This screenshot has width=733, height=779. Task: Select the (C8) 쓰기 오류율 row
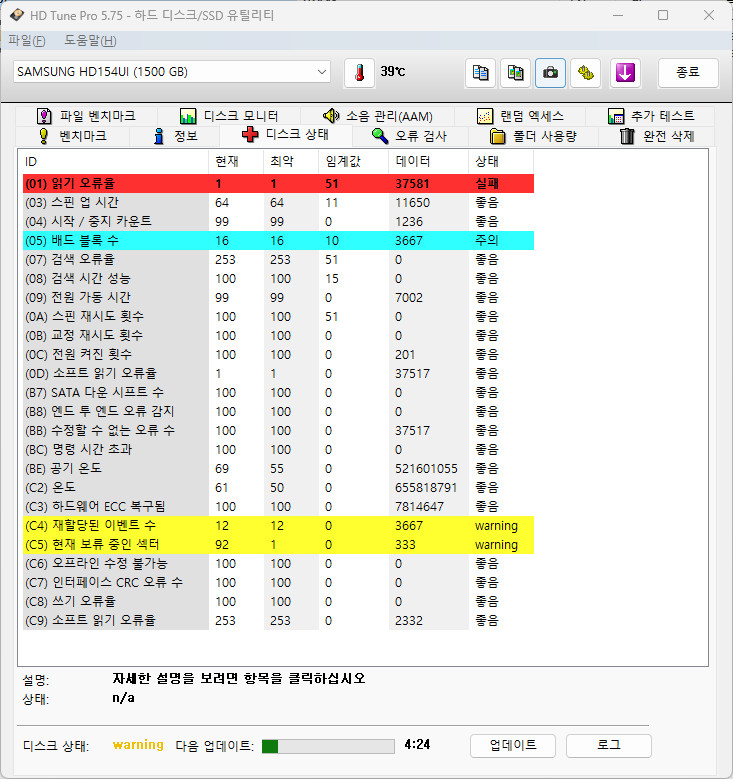pyautogui.click(x=278, y=602)
